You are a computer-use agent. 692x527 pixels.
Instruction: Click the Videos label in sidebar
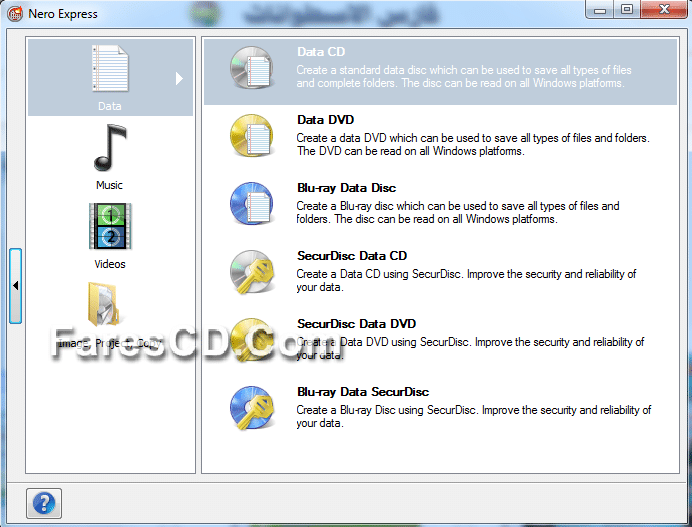110,264
